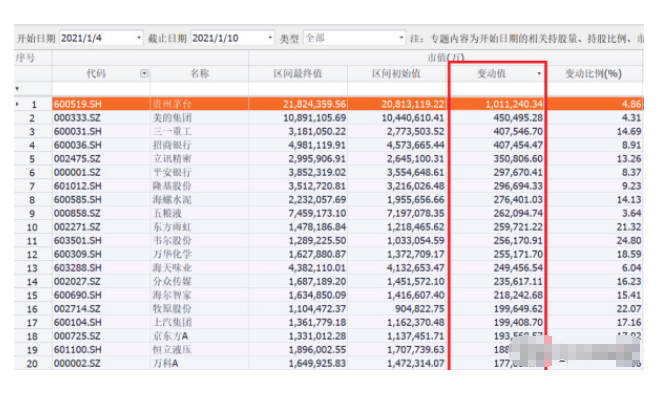Screen dimensions: 659x393
Task: Expand the 类型 combo box showing 全部
Action: click(x=401, y=38)
